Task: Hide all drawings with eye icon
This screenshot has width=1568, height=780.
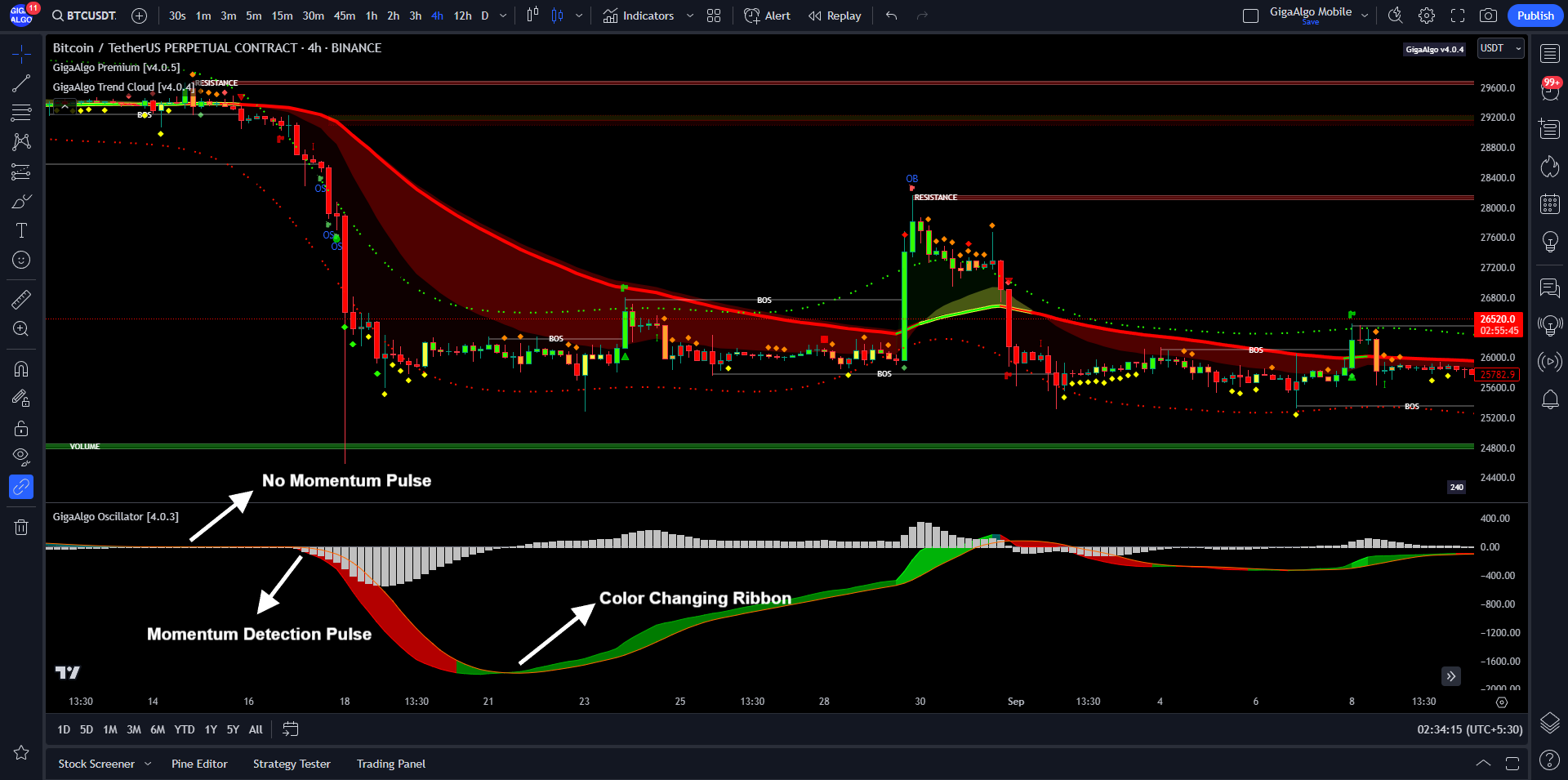Action: tap(21, 456)
